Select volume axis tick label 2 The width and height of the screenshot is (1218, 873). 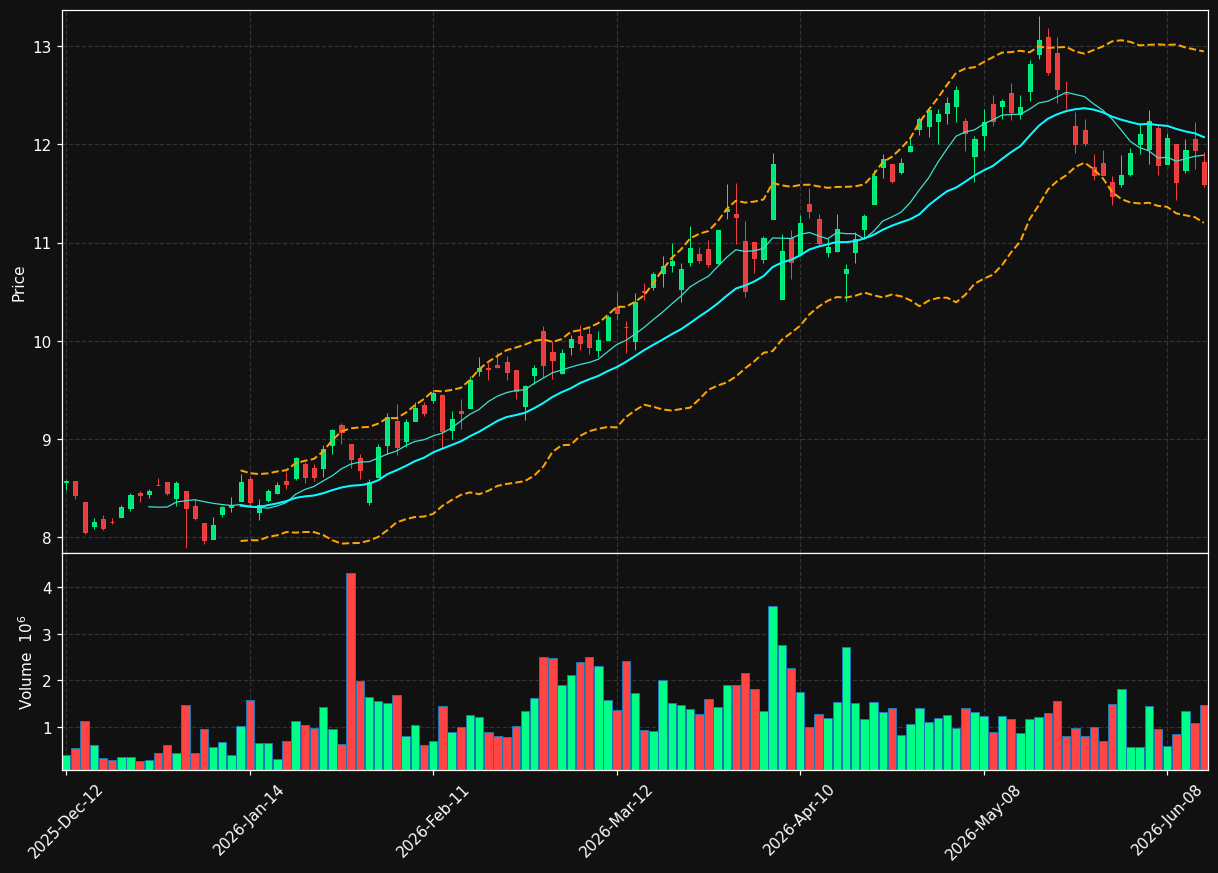[49, 681]
